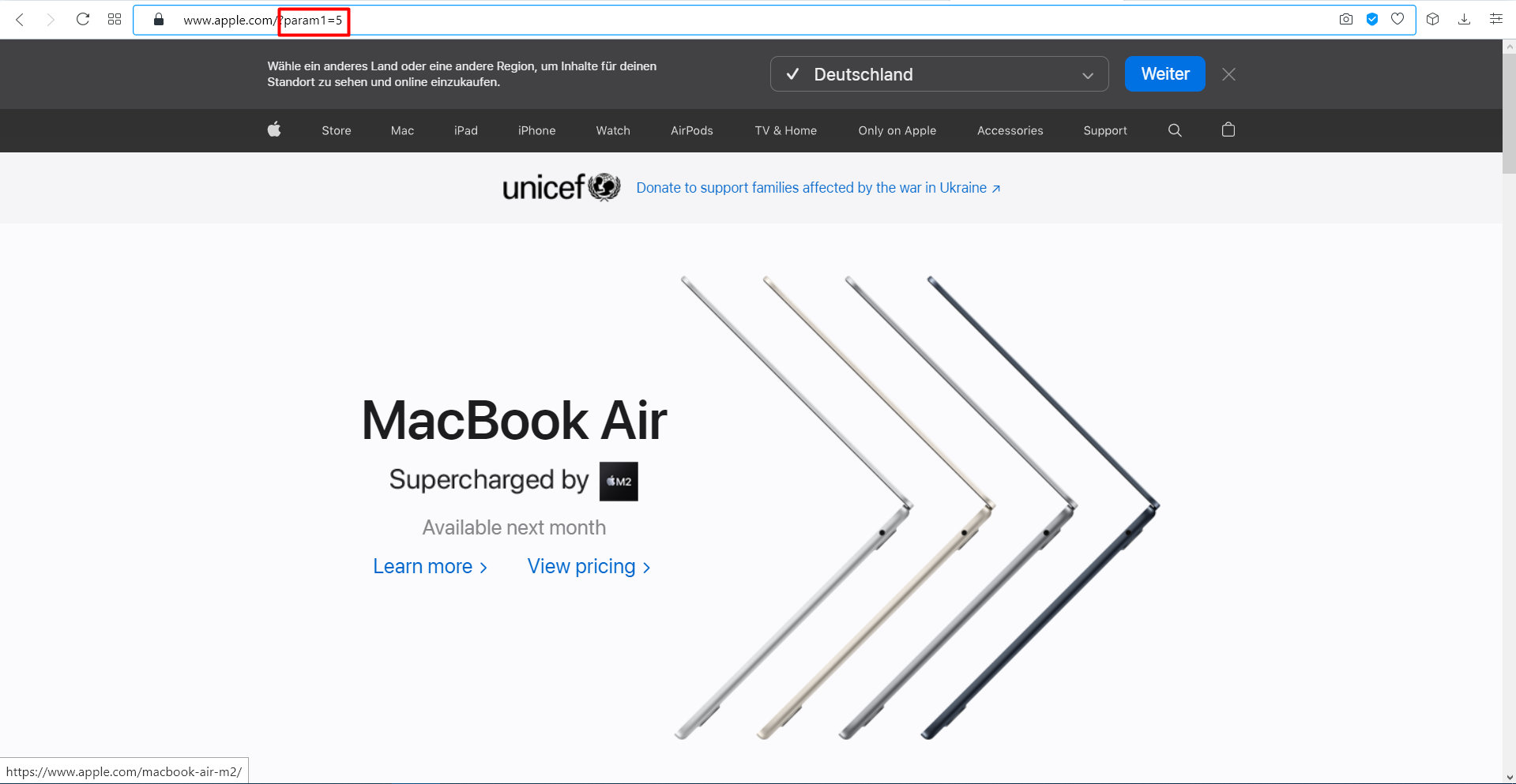Follow the Learn more link
Viewport: 1516px width, 784px height.
coord(431,567)
